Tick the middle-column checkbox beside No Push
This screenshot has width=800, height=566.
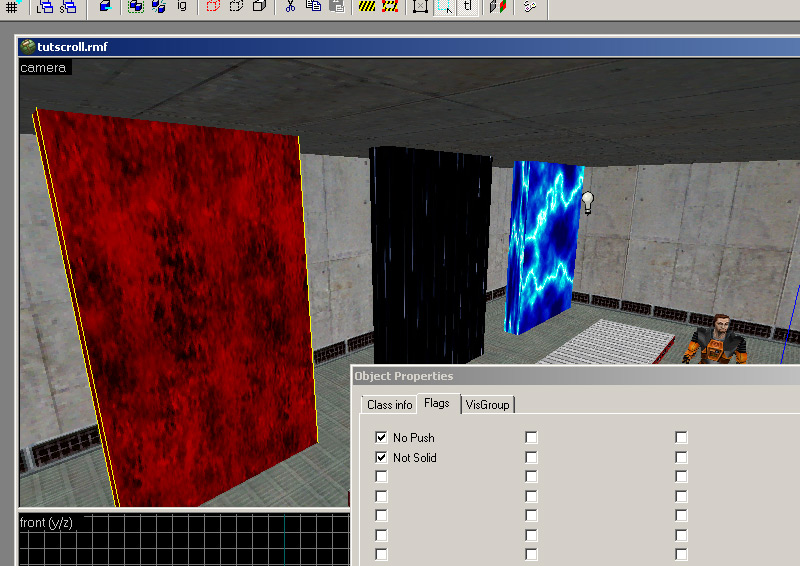(x=531, y=437)
